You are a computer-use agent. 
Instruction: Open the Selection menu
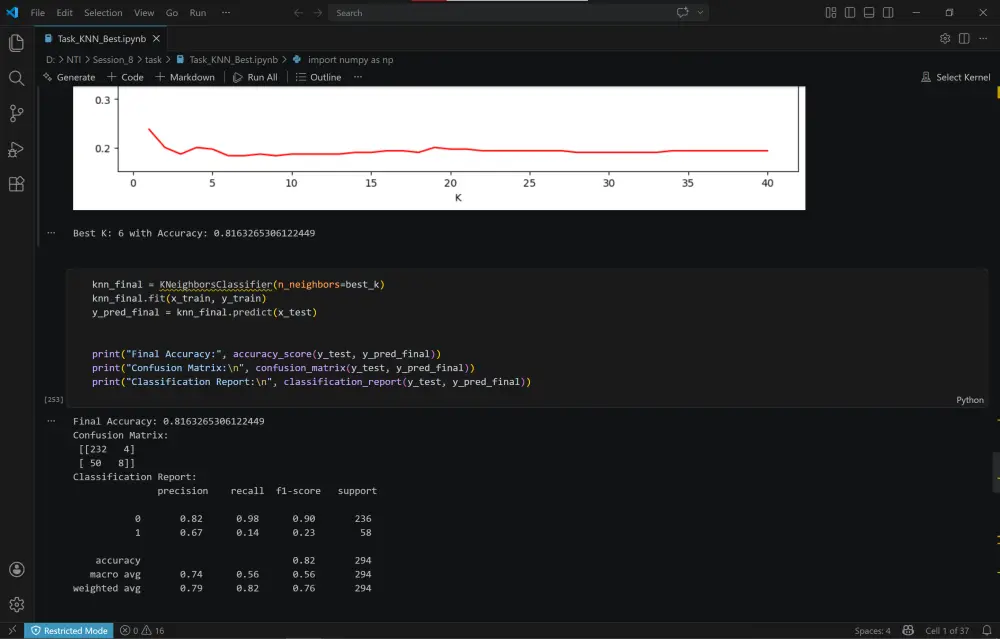103,13
